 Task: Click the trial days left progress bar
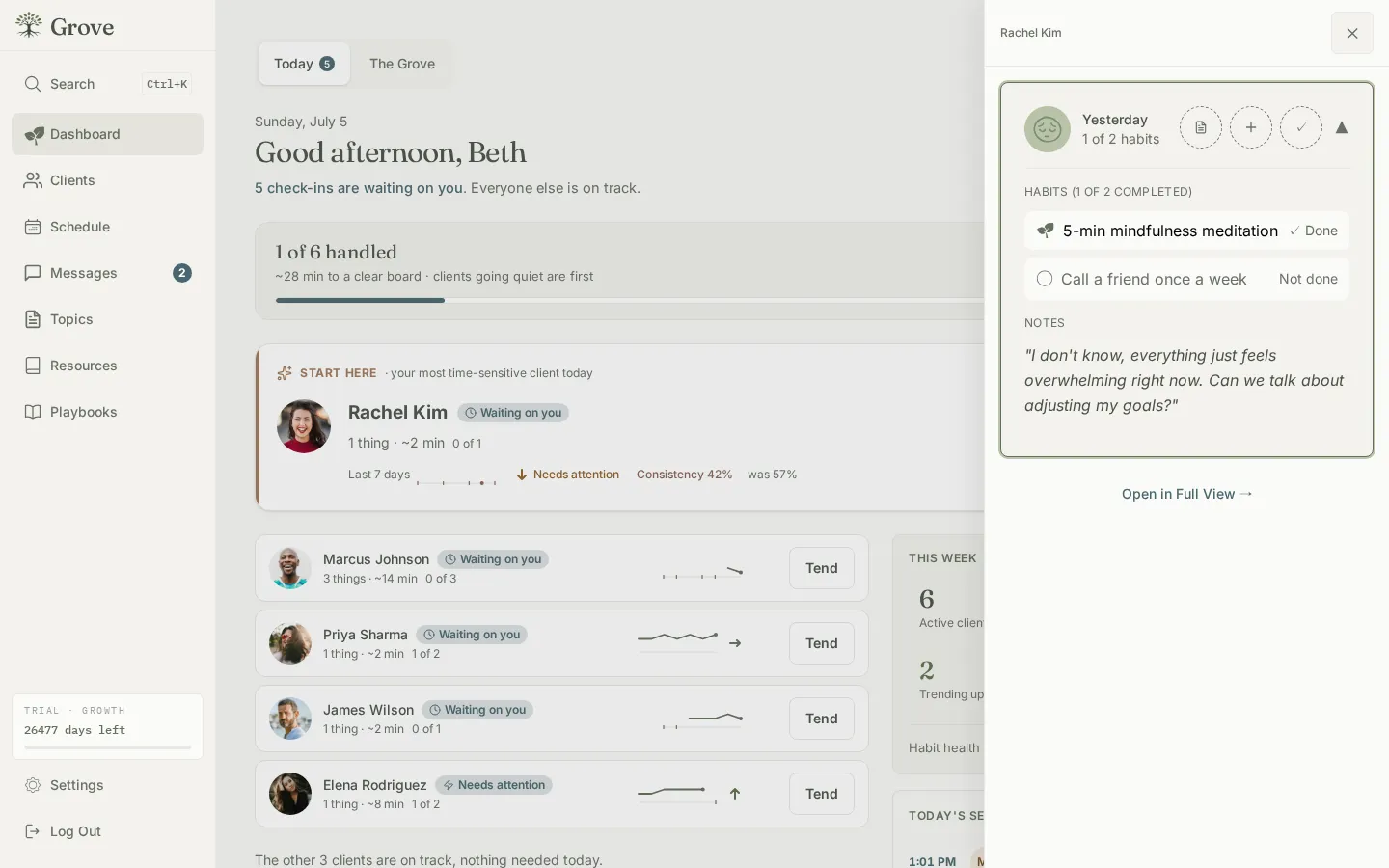(x=107, y=747)
